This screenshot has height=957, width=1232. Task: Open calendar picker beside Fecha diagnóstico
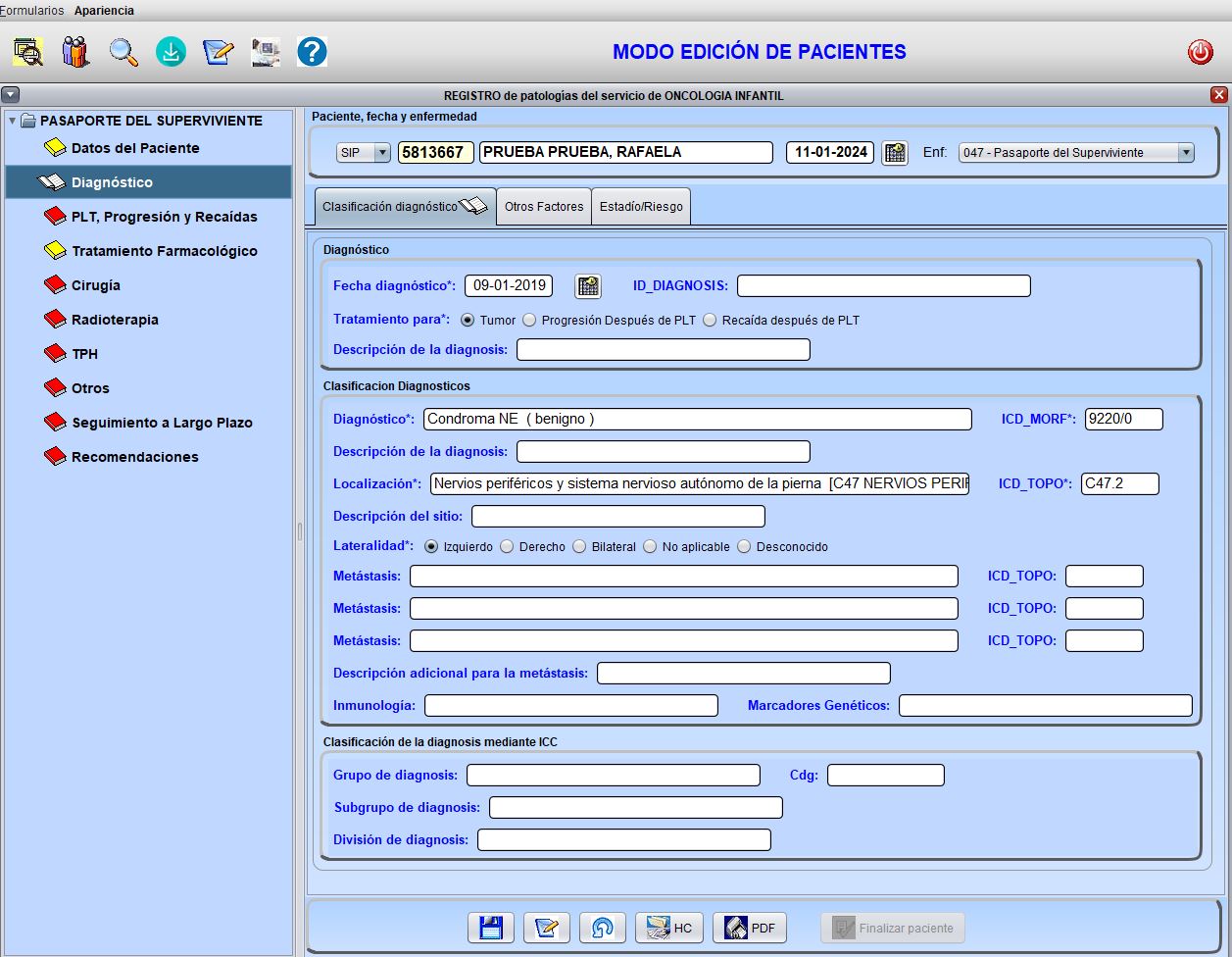coord(588,286)
